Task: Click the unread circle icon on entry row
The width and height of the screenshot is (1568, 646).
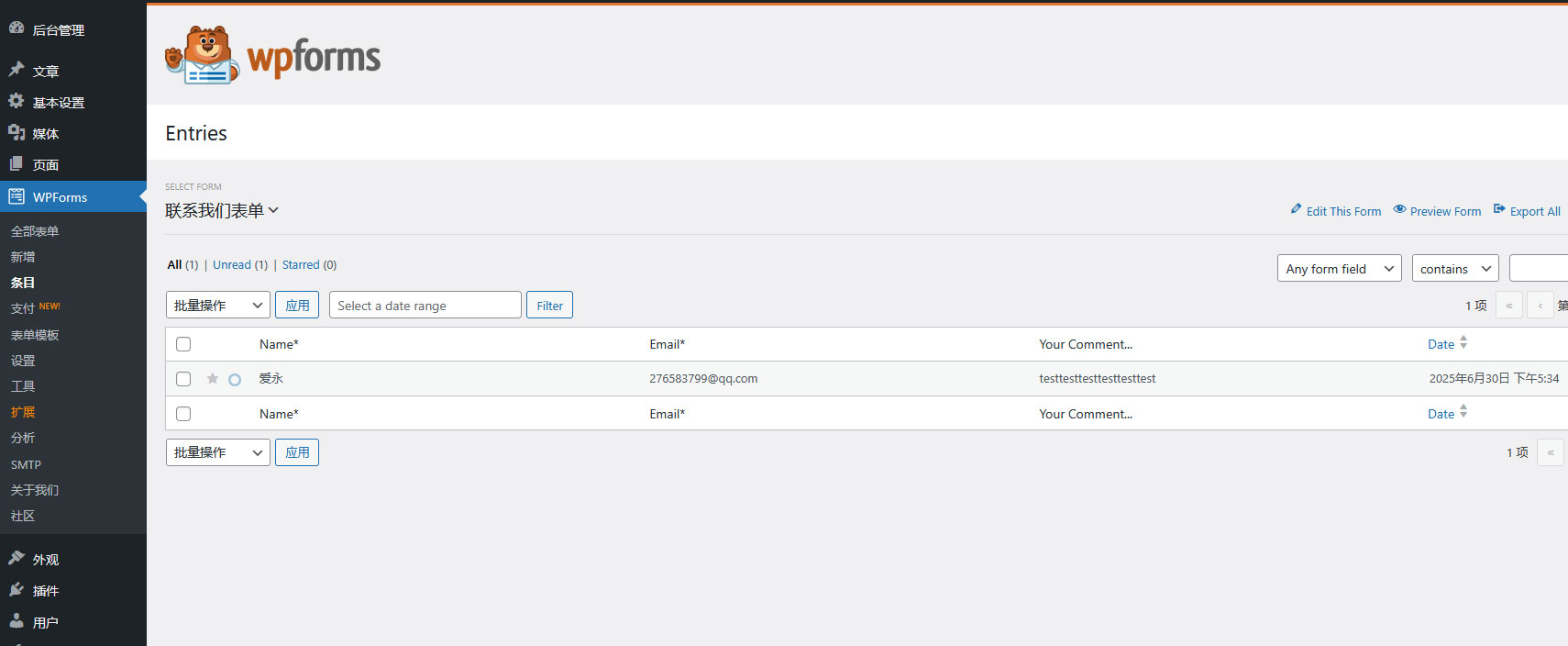Action: click(235, 379)
